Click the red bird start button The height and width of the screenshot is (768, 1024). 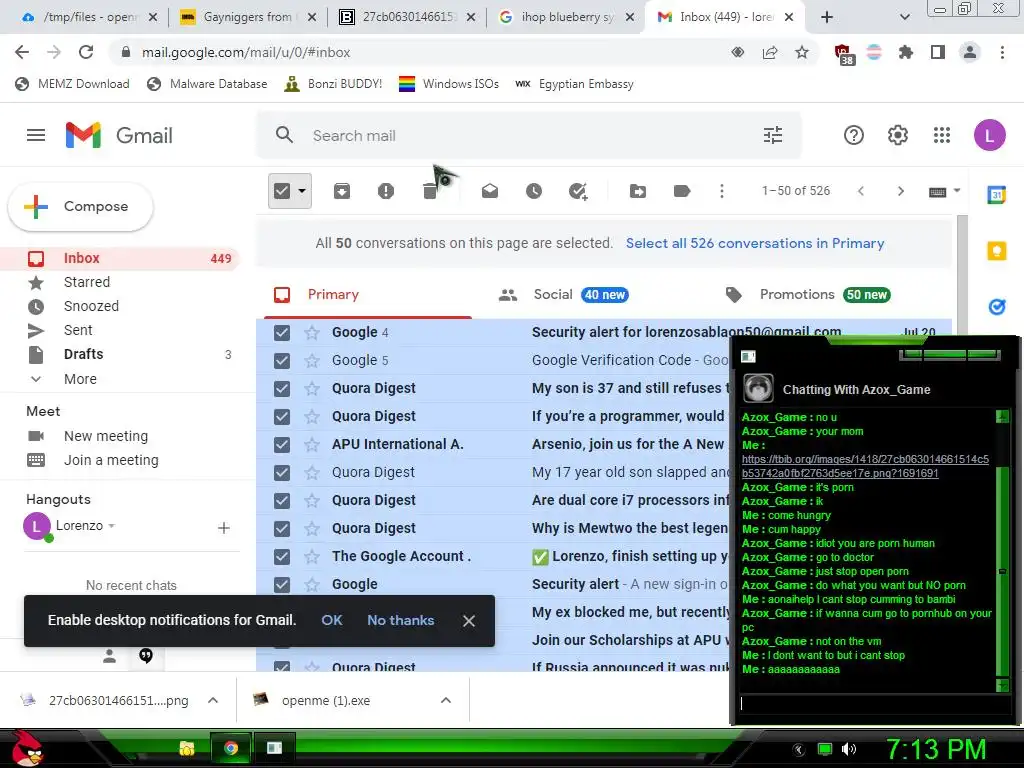point(25,748)
